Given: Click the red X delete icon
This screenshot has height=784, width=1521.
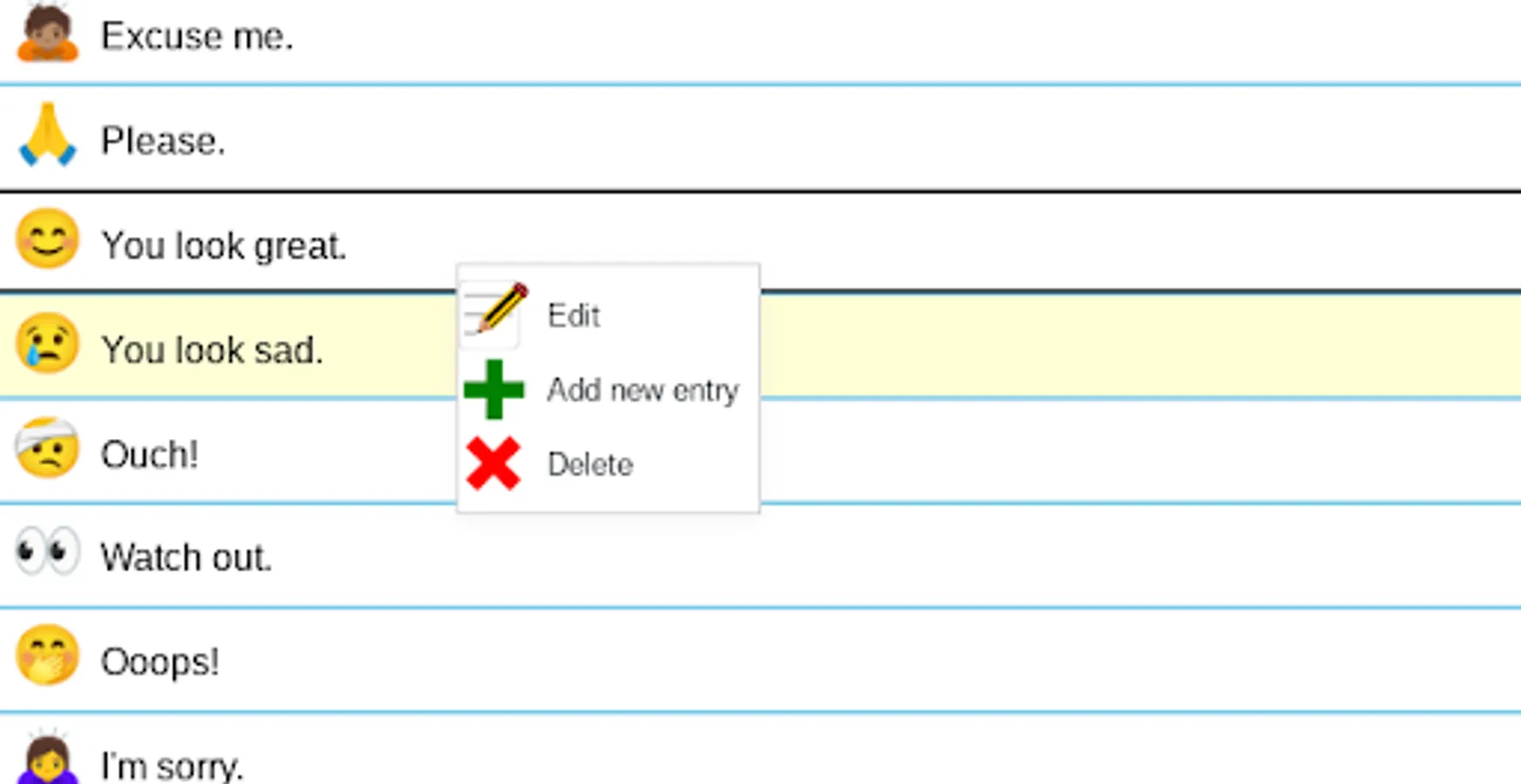Looking at the screenshot, I should pyautogui.click(x=493, y=463).
